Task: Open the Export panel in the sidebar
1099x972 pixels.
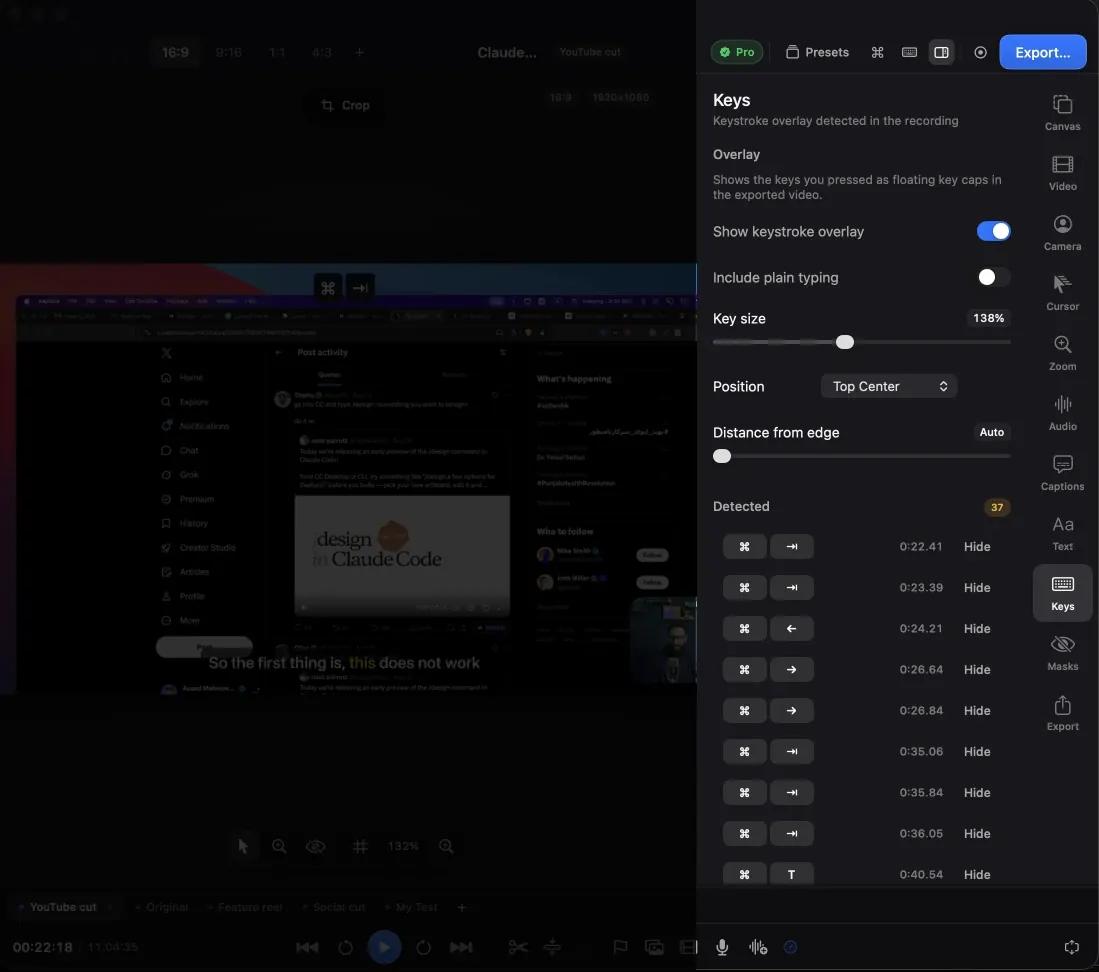Action: (1062, 713)
